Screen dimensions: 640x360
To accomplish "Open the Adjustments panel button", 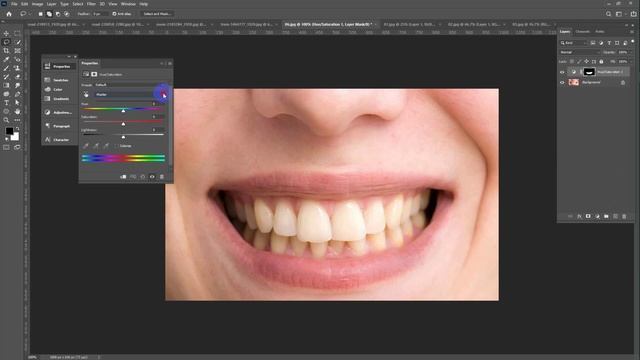I will pyautogui.click(x=59, y=112).
